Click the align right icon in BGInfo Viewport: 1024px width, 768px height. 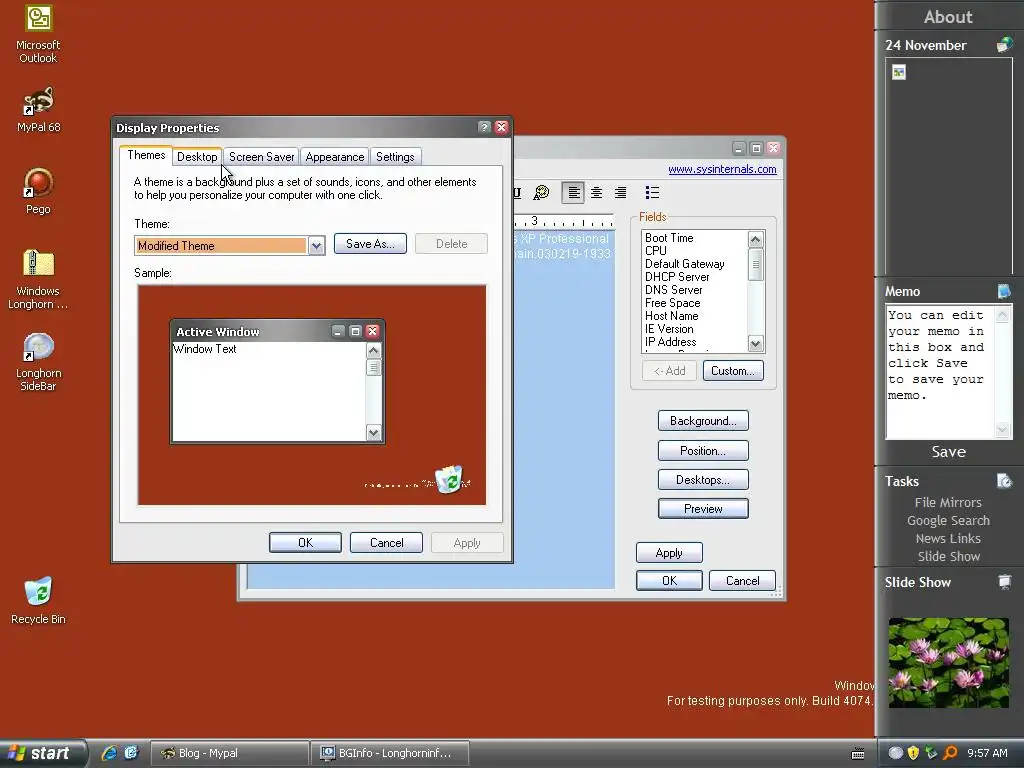click(x=620, y=193)
